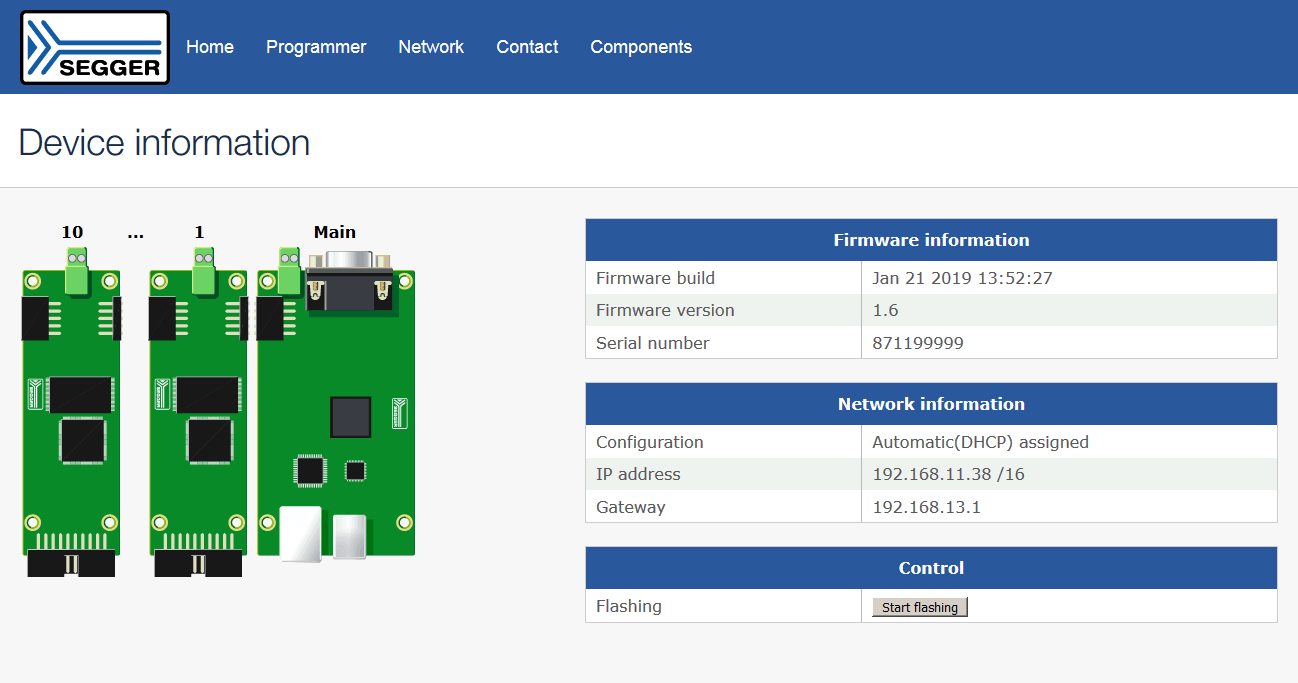Click the green terminal connector on module 10

pos(78,272)
